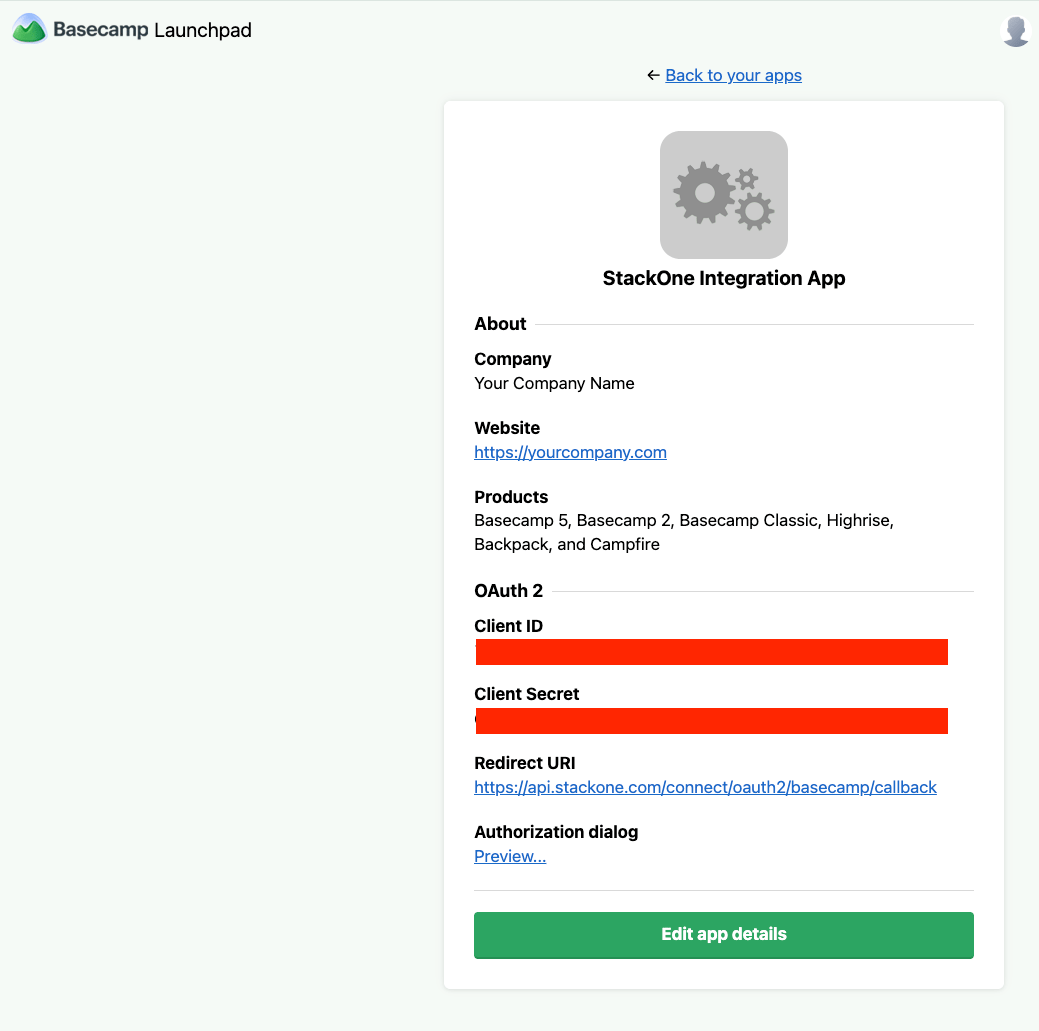The image size is (1039, 1031).
Task: Click the Your Company Name text
Action: pos(555,384)
